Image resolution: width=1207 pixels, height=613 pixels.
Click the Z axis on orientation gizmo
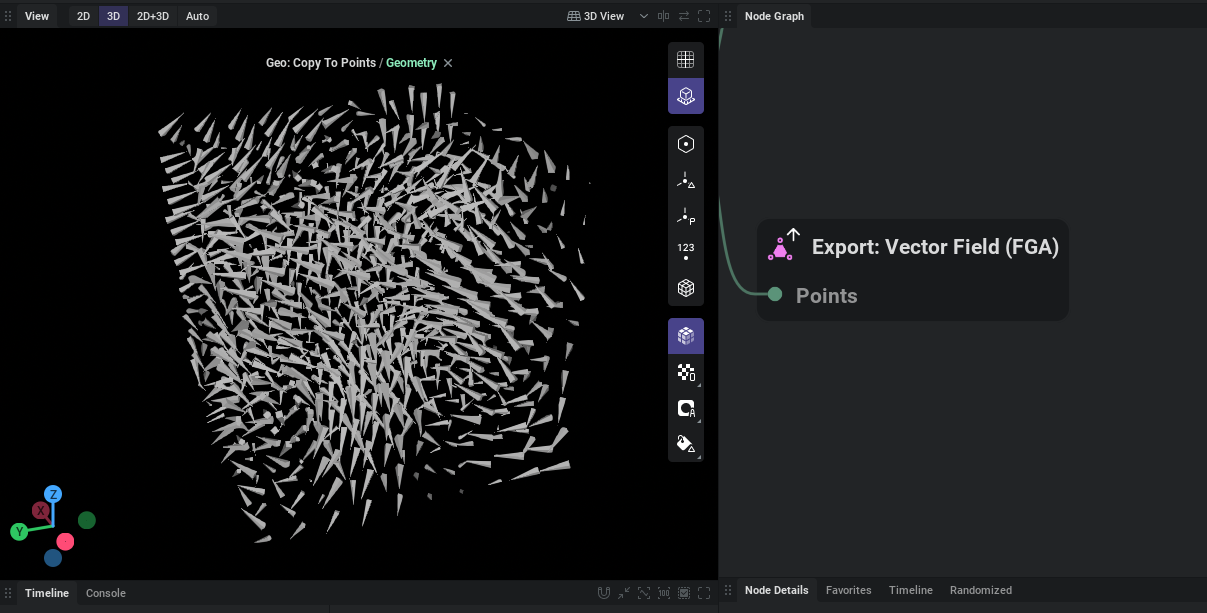coord(53,494)
